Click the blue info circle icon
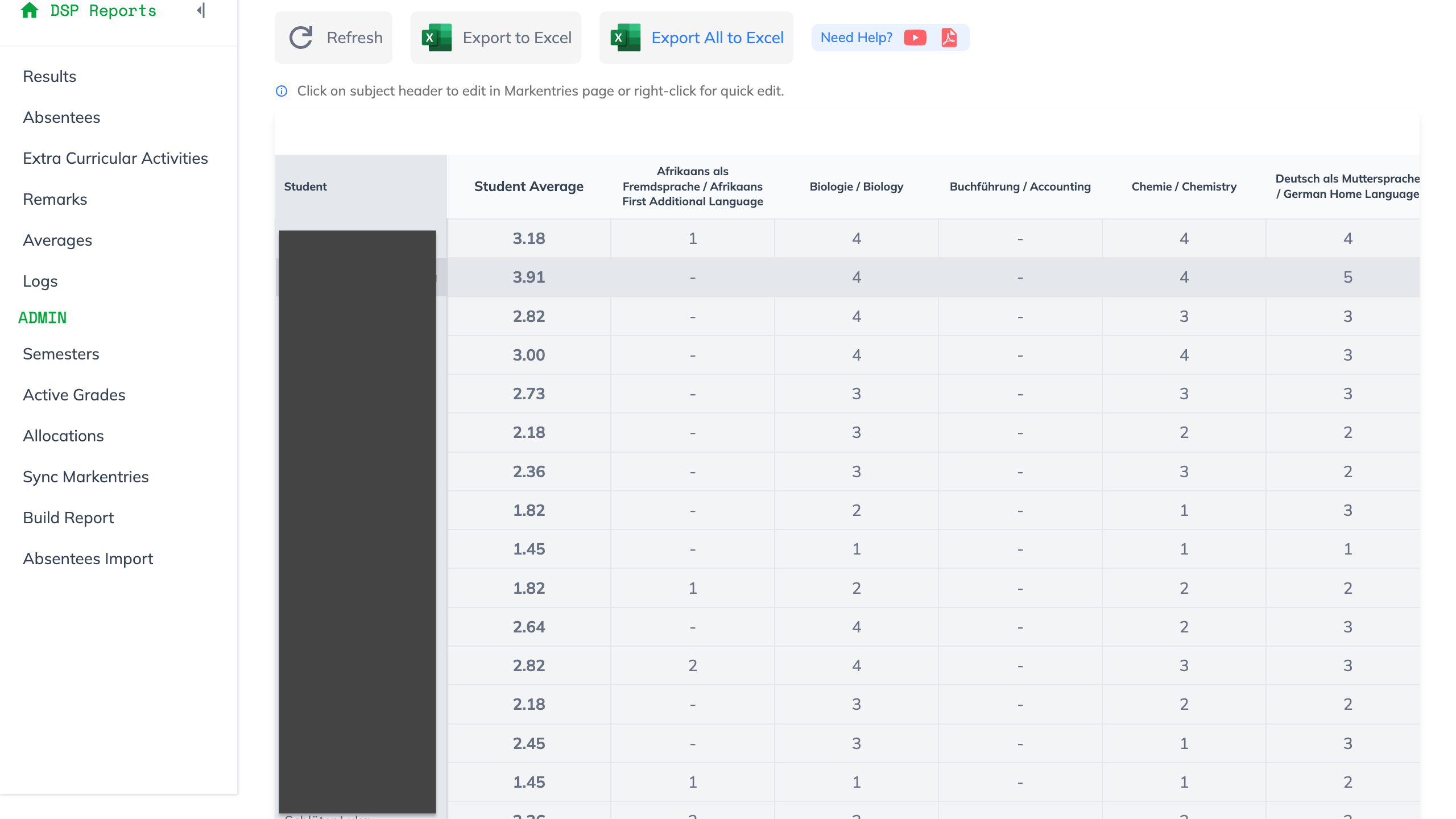The width and height of the screenshot is (1456, 819). (x=282, y=91)
